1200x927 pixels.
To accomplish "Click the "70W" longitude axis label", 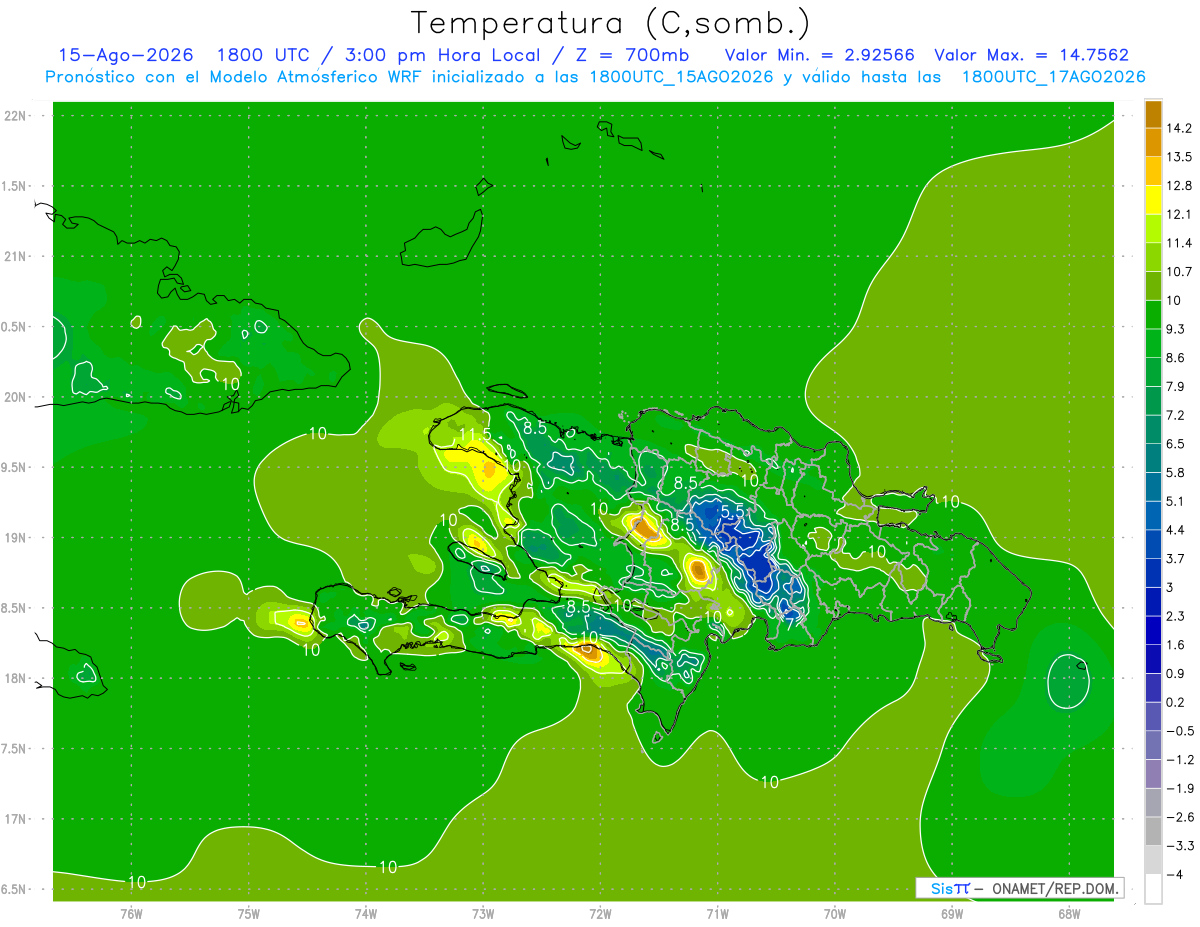I will click(x=834, y=913).
